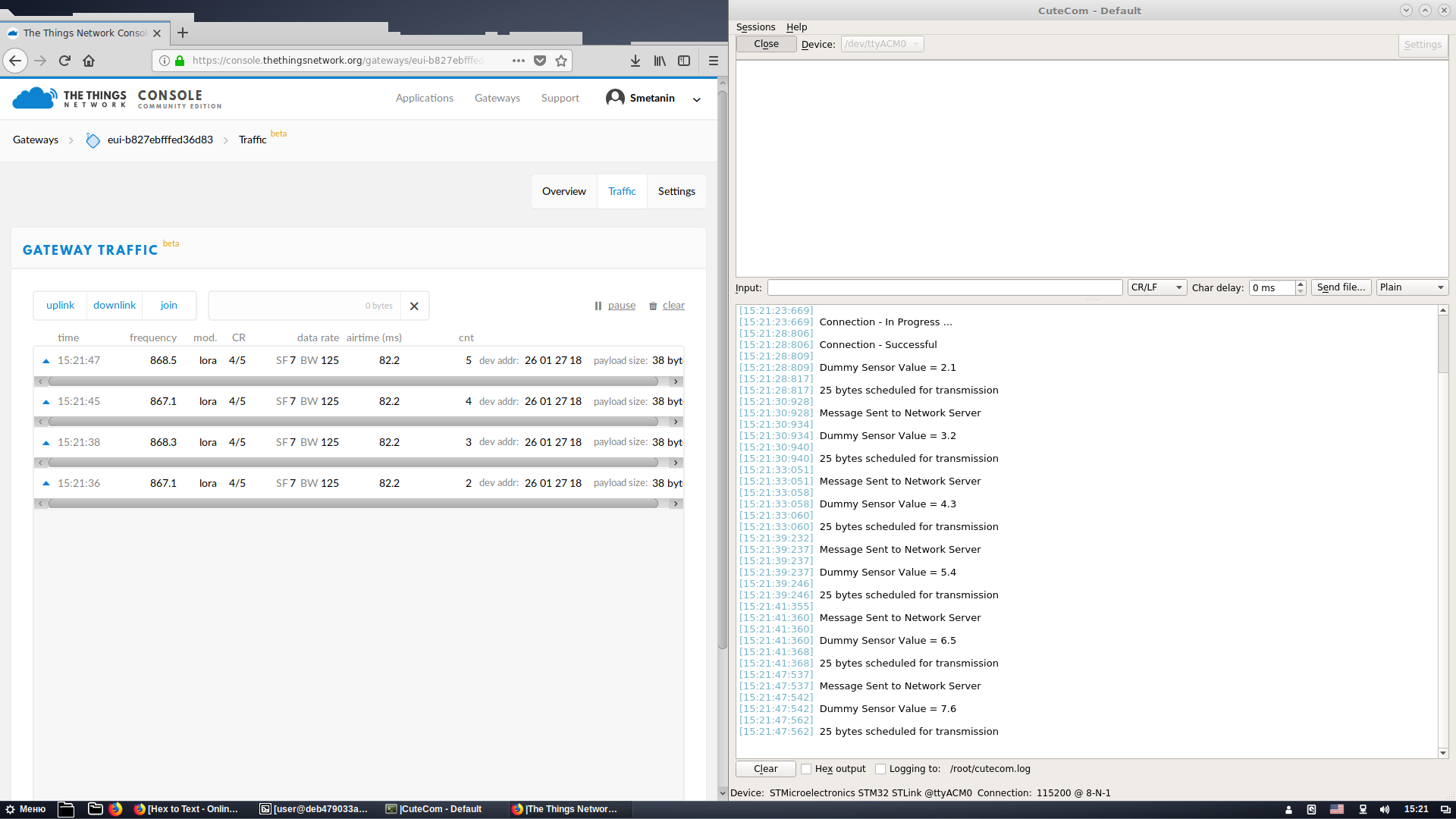1456x819 pixels.
Task: Enable Logging to checkbox
Action: click(880, 769)
